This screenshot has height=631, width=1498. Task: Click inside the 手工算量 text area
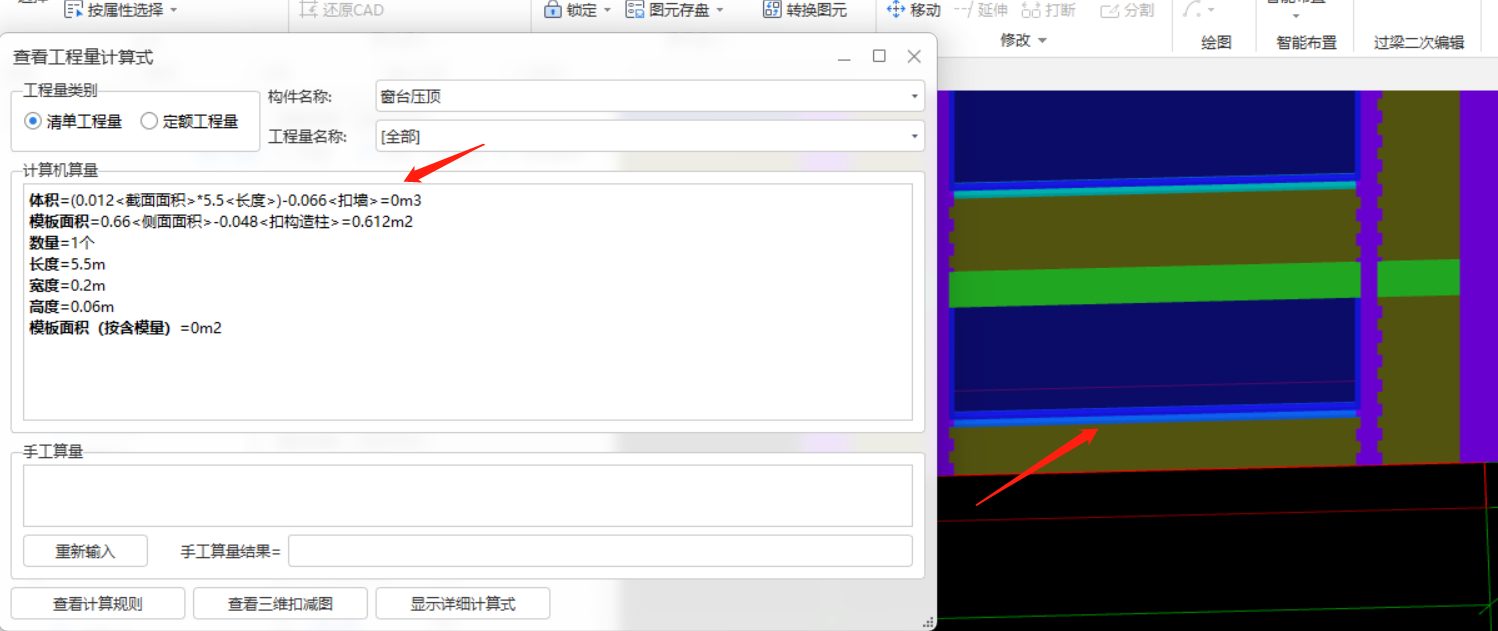point(468,495)
